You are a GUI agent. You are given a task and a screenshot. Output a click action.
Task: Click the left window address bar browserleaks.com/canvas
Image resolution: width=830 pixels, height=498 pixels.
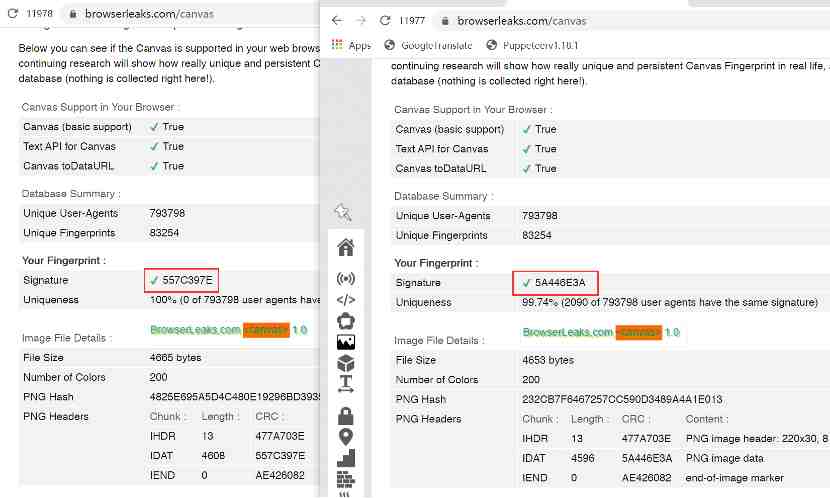point(149,14)
